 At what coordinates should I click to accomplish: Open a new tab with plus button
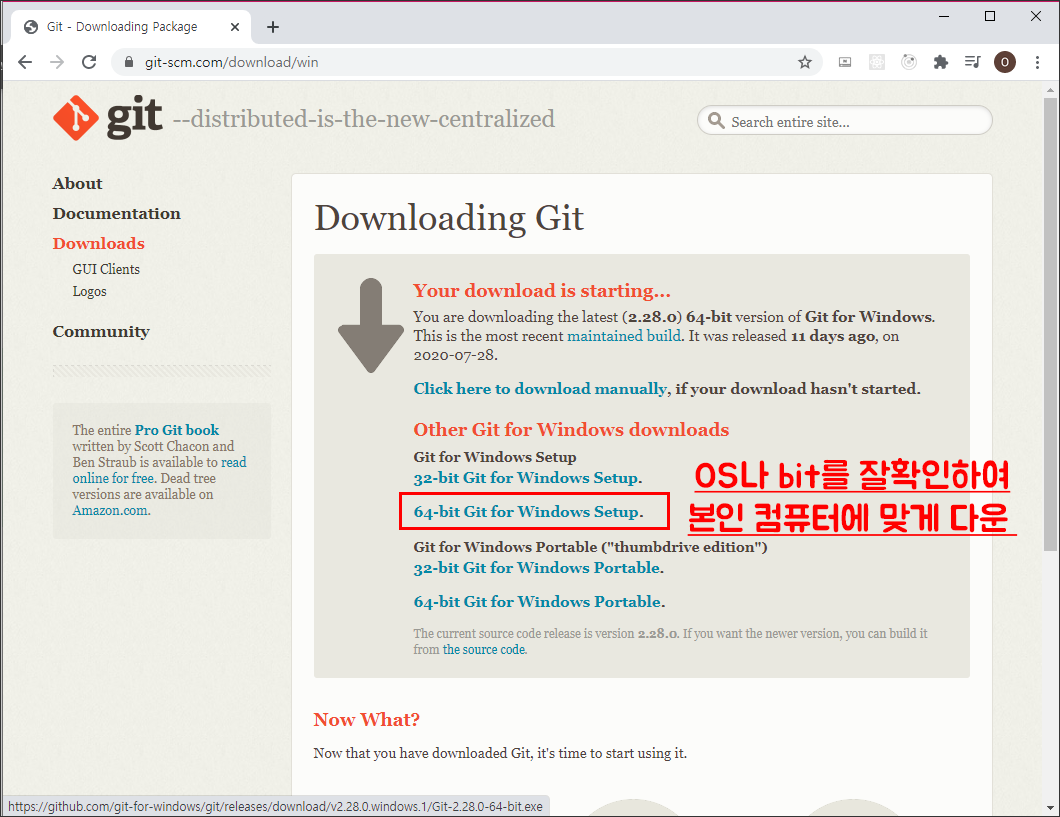[x=272, y=27]
